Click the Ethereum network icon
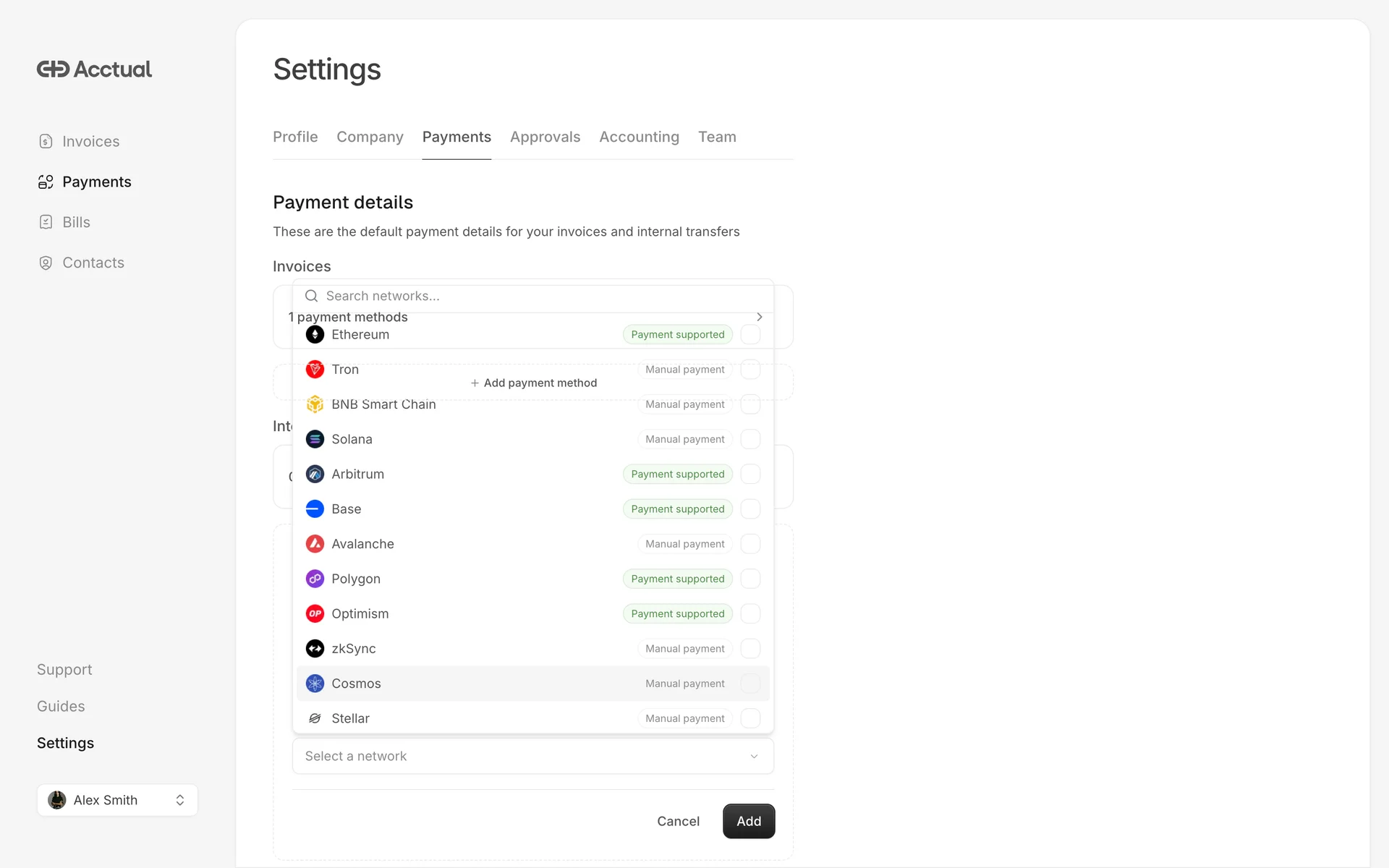The height and width of the screenshot is (868, 1389). click(315, 334)
